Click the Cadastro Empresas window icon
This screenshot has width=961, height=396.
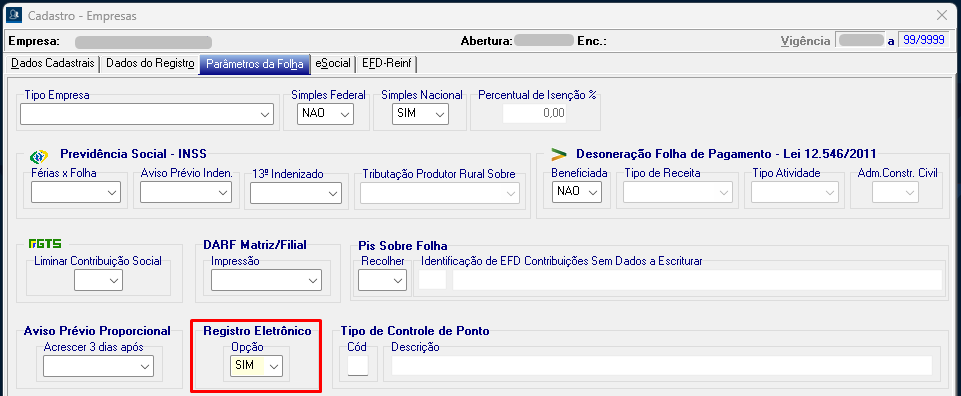click(x=13, y=16)
